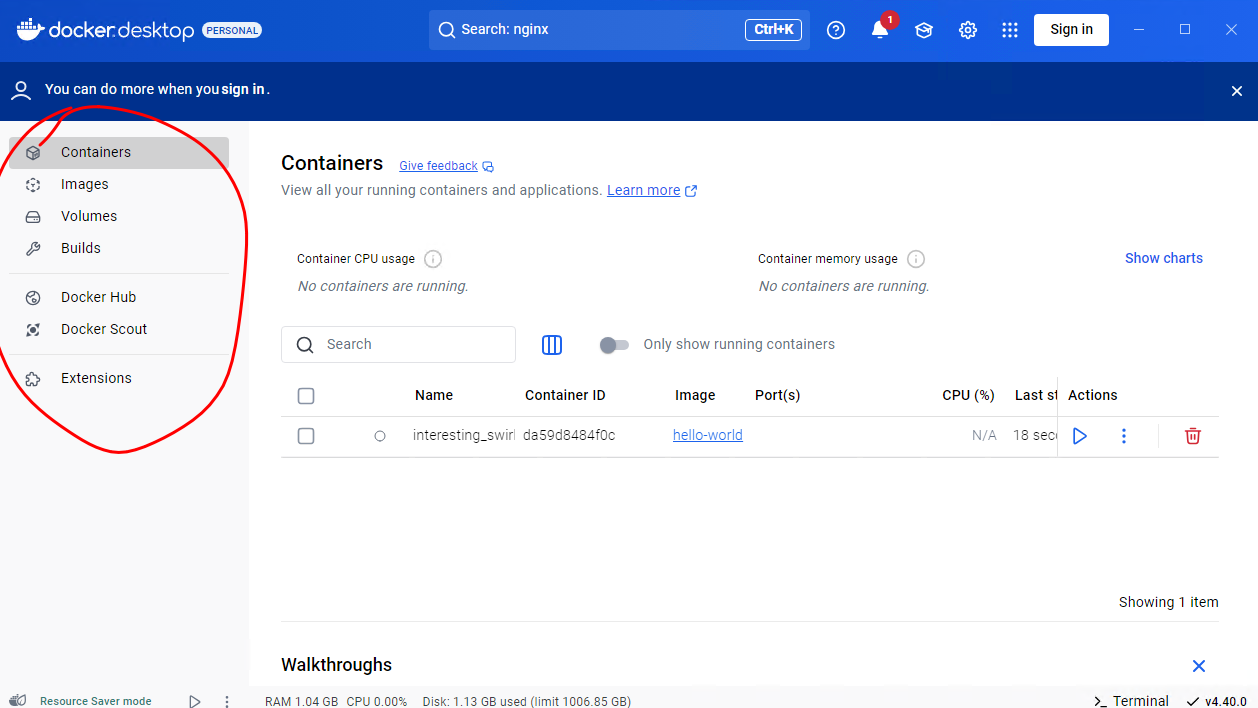Click the Resource Saver mode whale icon
Viewport: 1258px width, 708px height.
18,701
